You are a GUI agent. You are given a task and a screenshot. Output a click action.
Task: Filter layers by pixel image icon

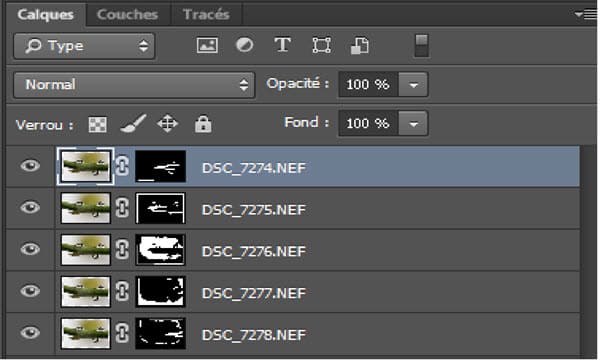[x=207, y=46]
